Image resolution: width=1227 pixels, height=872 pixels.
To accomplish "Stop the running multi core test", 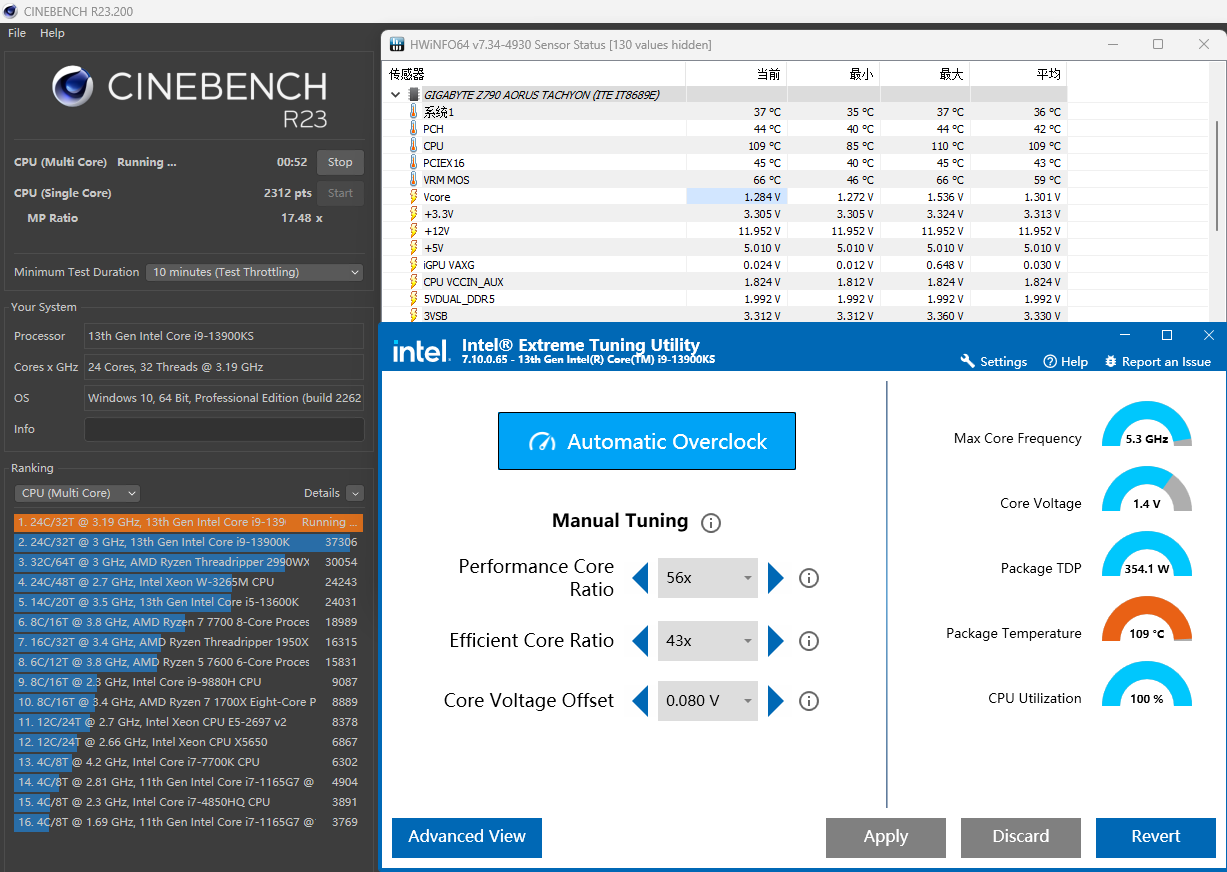I will pos(340,162).
